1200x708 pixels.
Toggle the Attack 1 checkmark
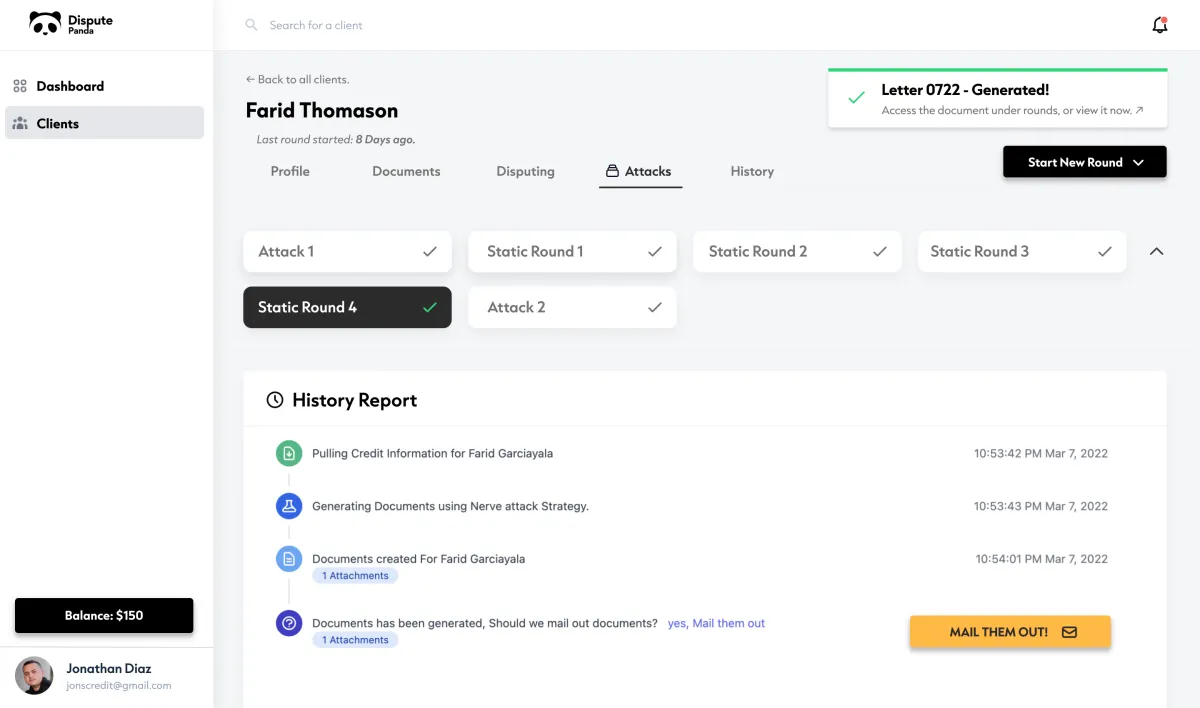(x=430, y=252)
